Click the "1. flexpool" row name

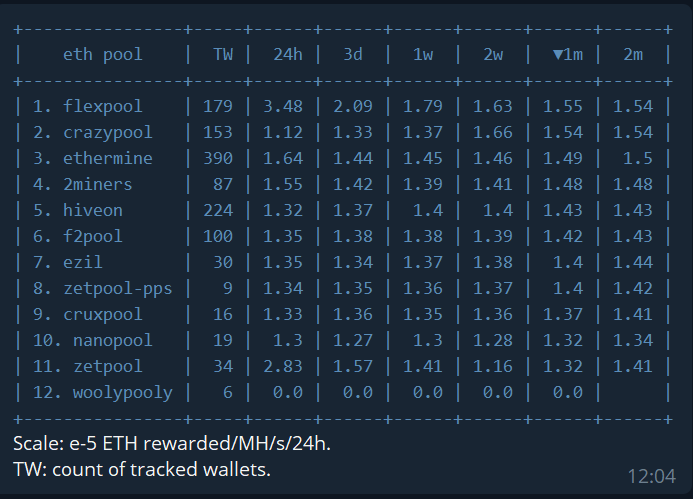[x=88, y=107]
